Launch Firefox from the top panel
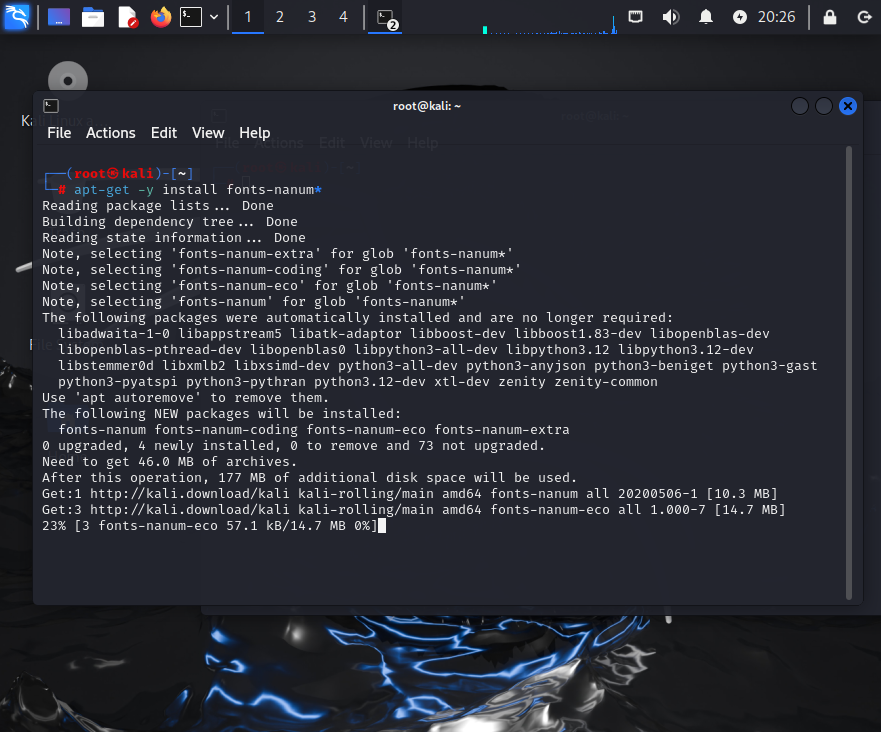Viewport: 881px width, 732px height. [161, 17]
